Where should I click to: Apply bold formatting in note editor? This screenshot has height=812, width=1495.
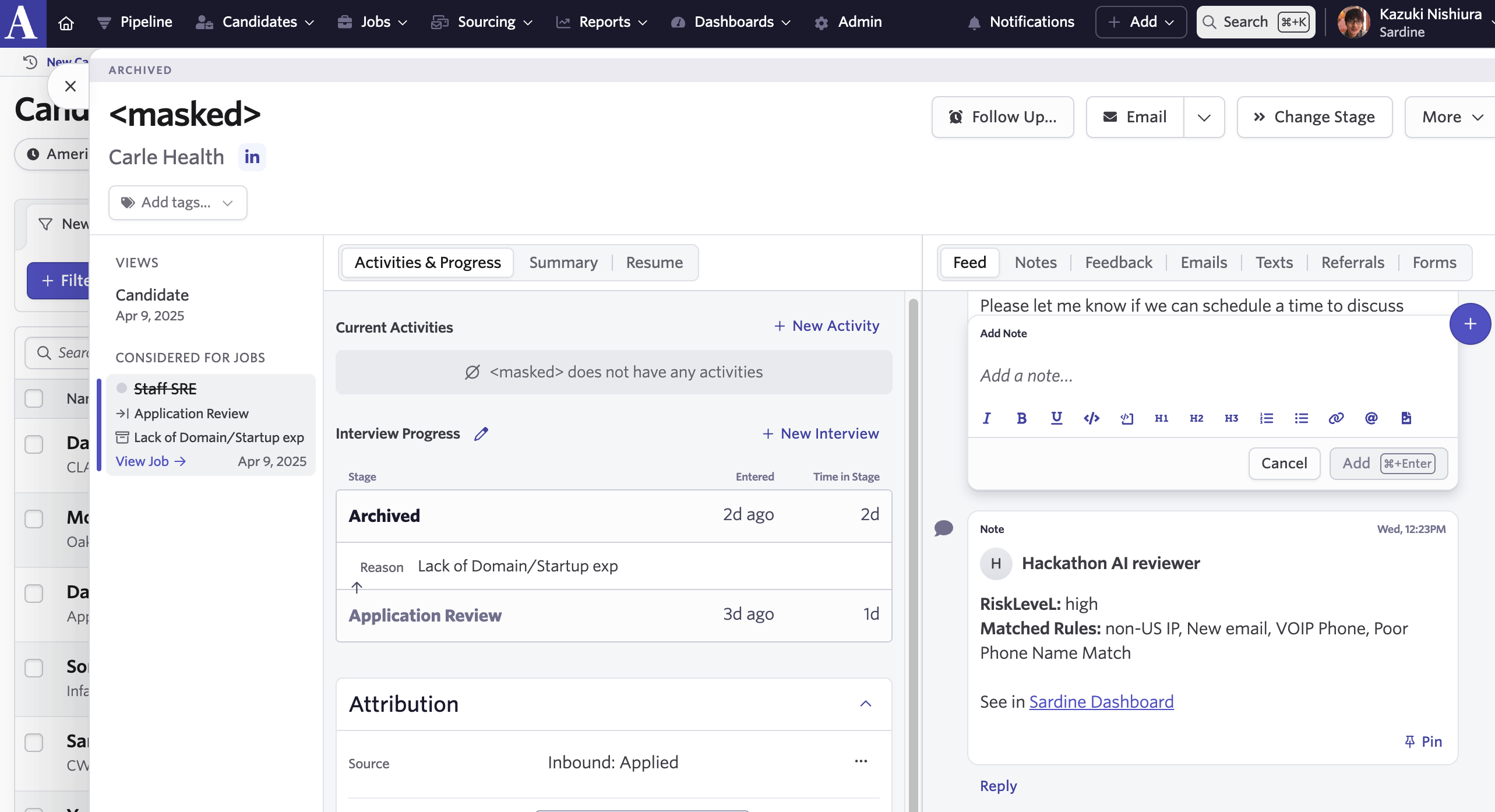pos(1021,418)
